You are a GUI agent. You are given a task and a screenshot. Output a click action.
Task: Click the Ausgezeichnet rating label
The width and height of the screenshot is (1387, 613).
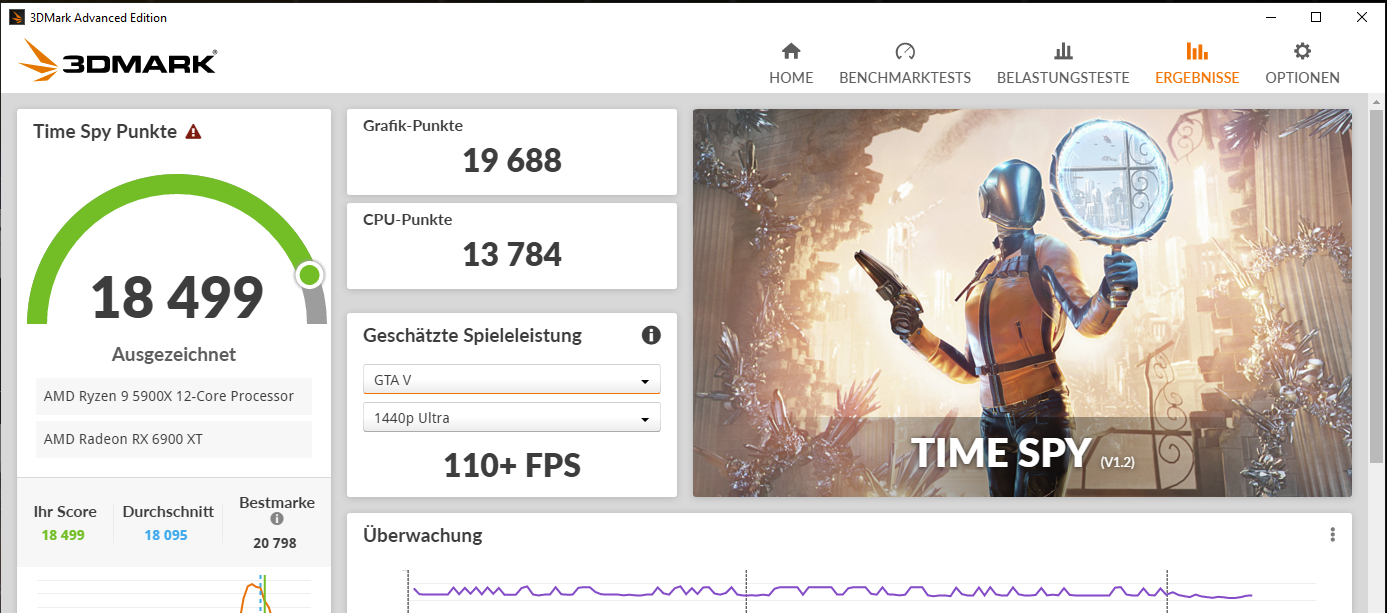174,354
